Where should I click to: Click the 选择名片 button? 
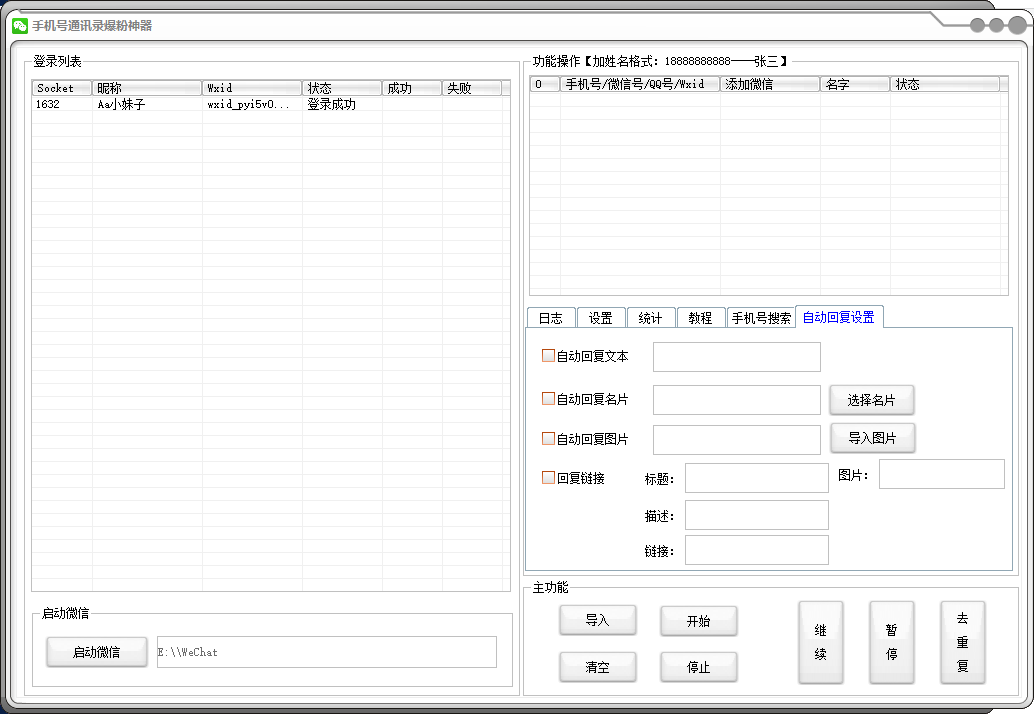point(872,399)
